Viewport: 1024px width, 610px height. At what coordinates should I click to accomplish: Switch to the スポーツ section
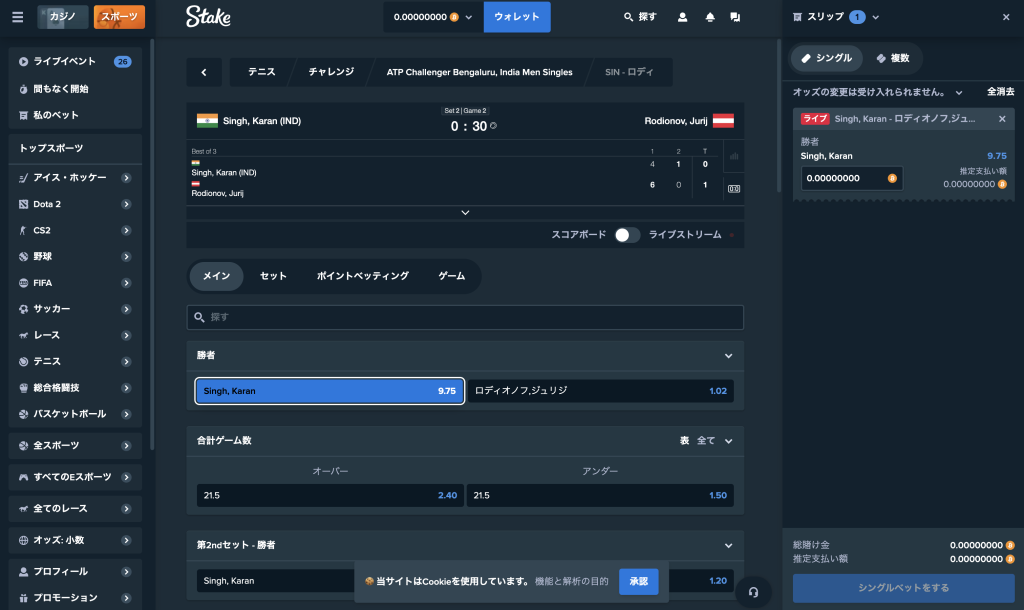click(x=120, y=17)
